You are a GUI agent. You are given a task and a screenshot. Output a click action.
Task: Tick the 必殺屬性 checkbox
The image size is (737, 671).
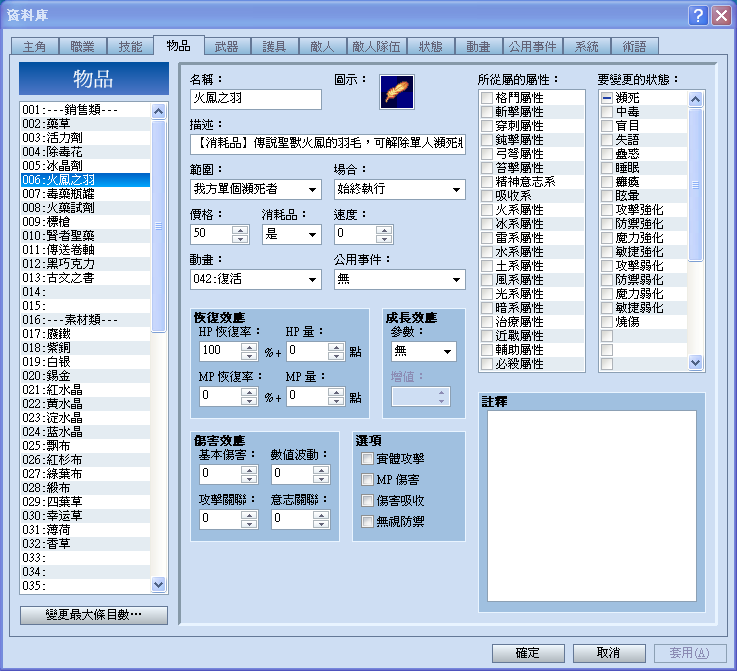(487, 364)
